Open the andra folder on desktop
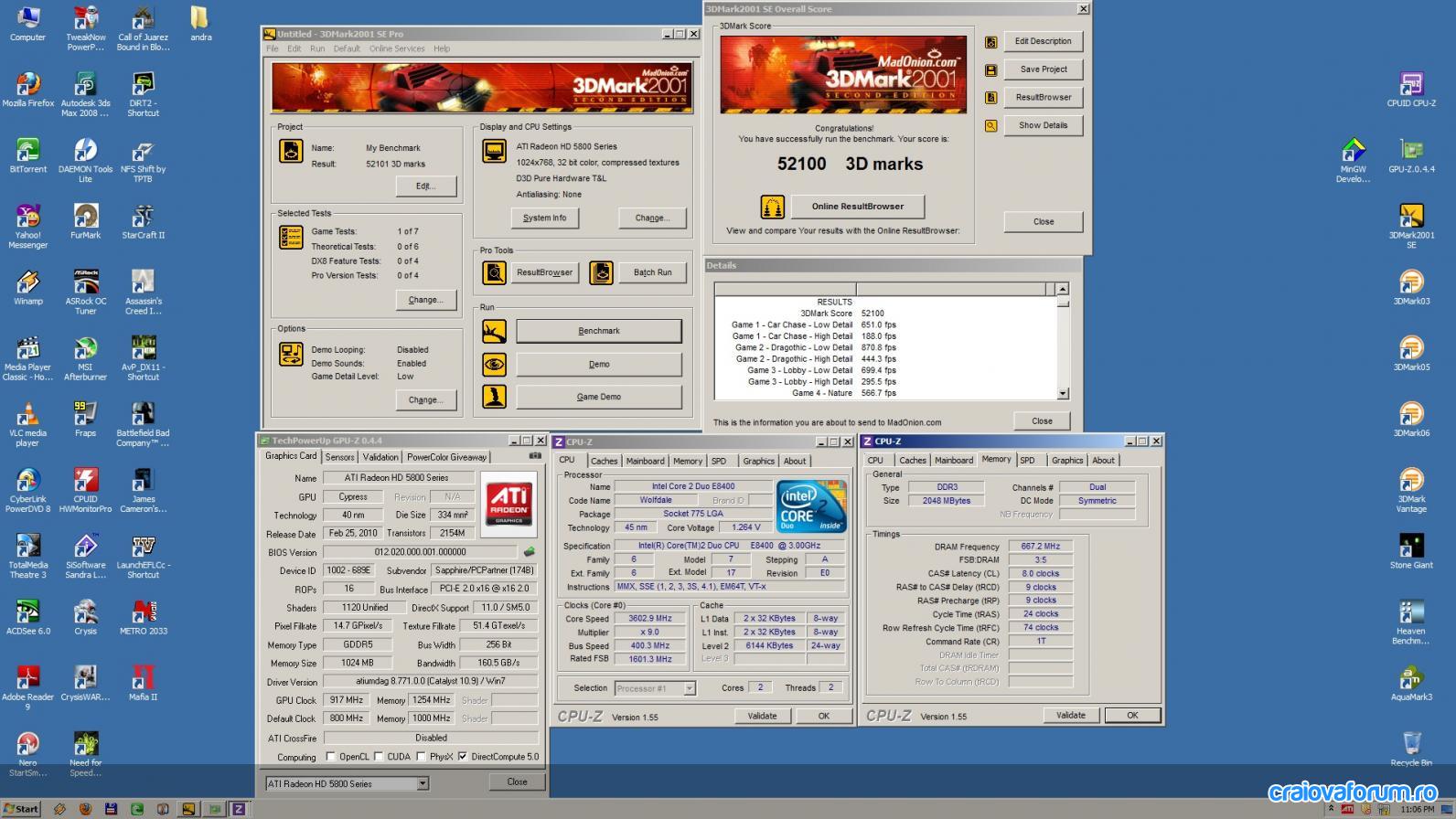The image size is (1456, 819). 200,24
